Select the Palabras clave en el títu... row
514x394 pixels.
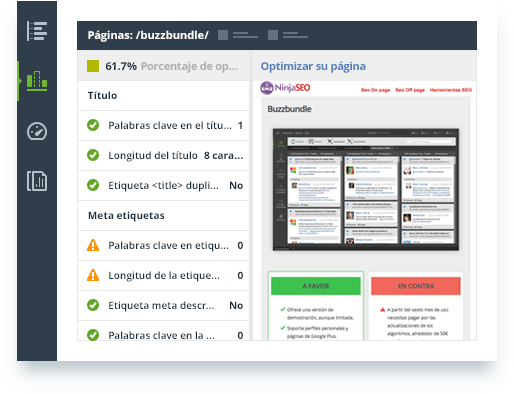coord(163,126)
